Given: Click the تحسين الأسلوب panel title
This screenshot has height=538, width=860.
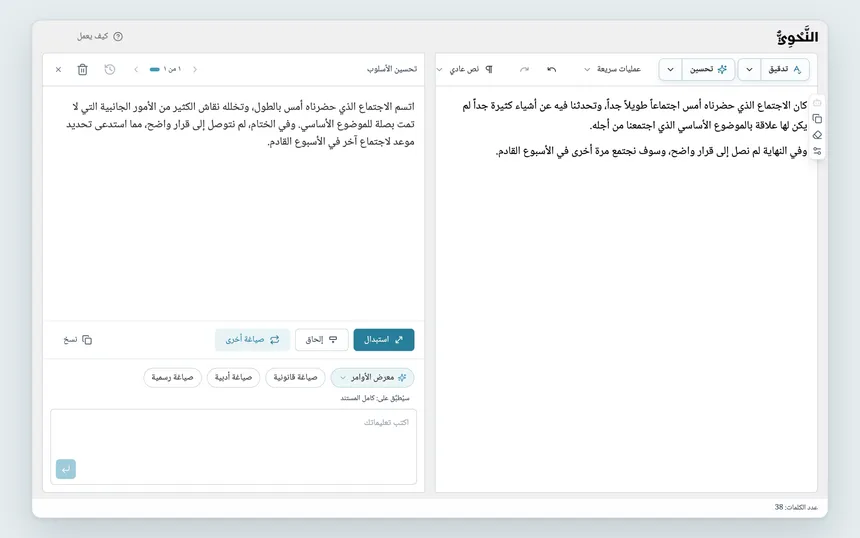Looking at the screenshot, I should click(392, 69).
